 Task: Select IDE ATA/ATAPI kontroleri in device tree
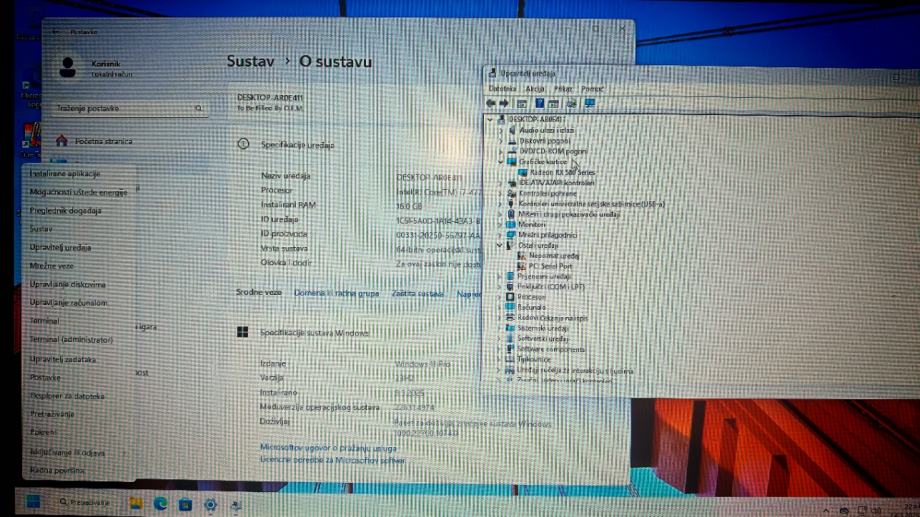pyautogui.click(x=556, y=183)
